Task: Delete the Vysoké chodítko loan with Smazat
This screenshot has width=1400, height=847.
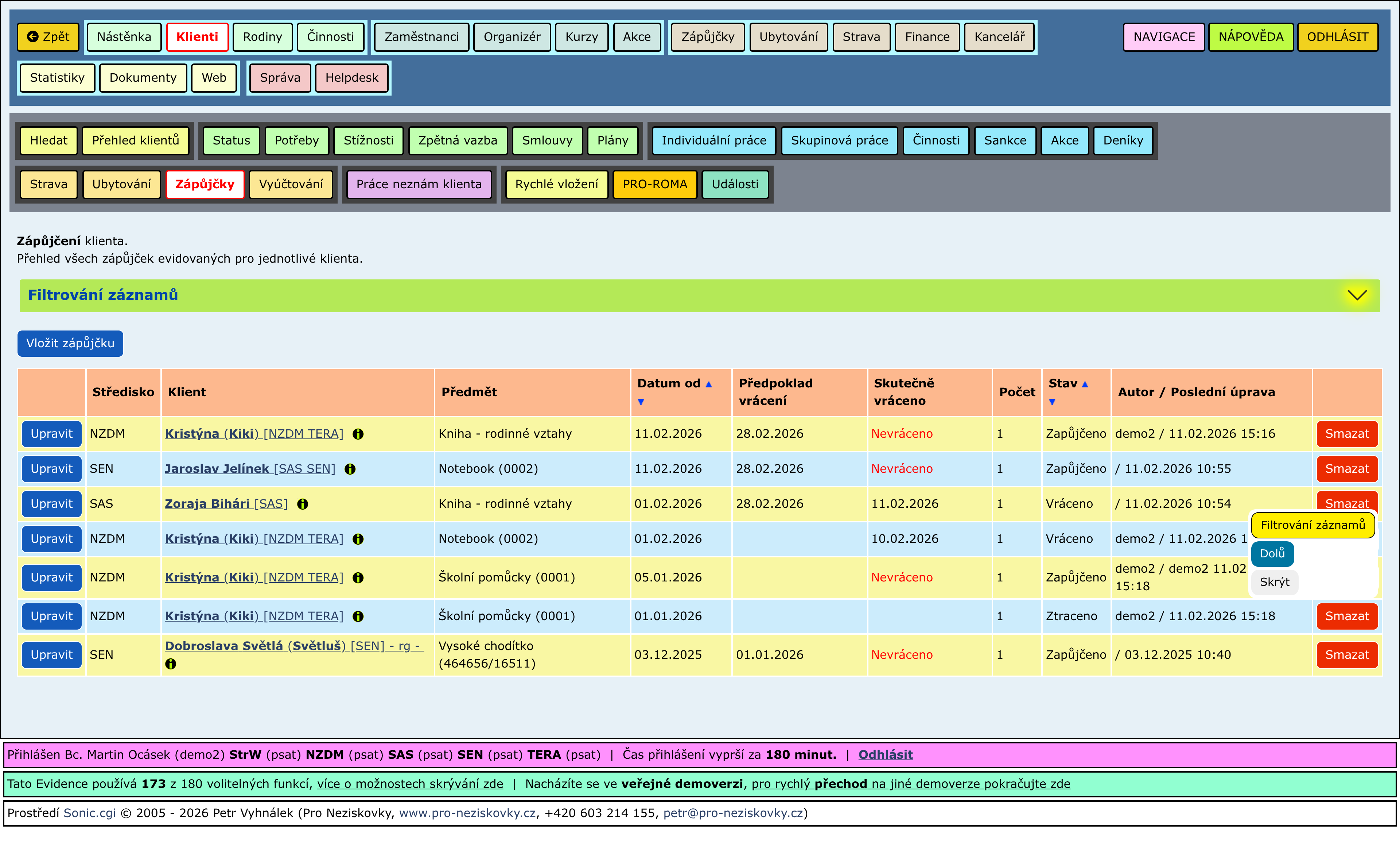Action: pyautogui.click(x=1347, y=655)
